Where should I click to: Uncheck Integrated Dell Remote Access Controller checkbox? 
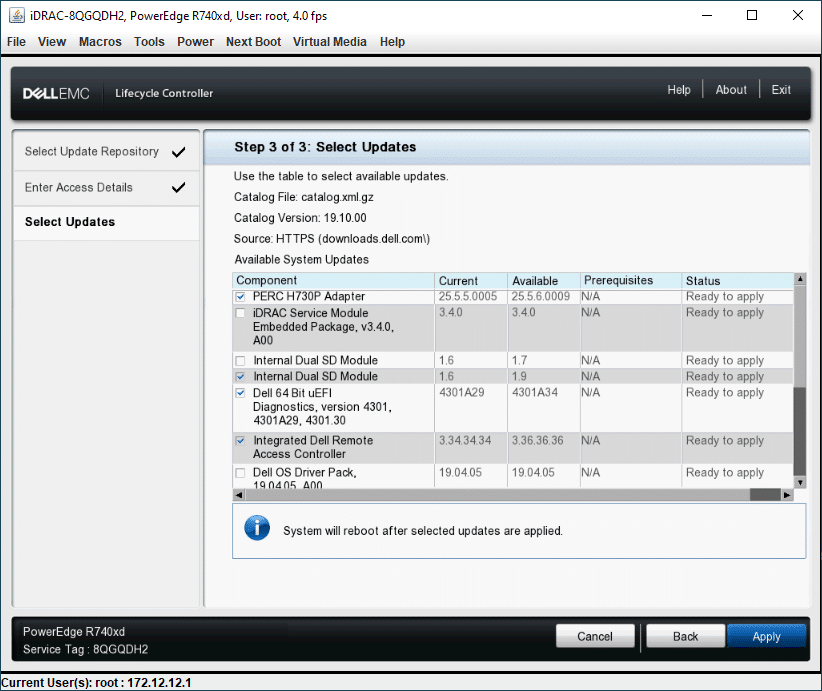point(240,440)
